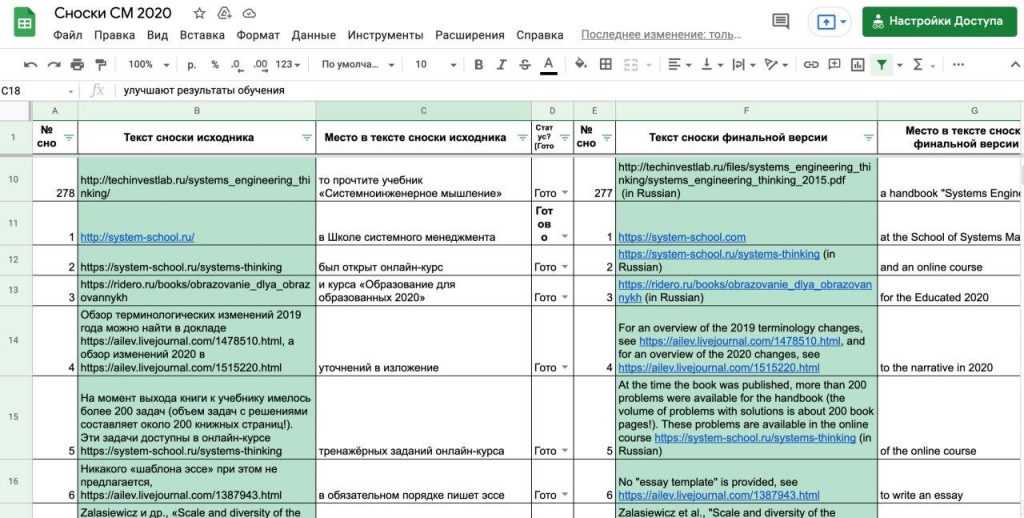Toggle bold formatting
The height and width of the screenshot is (518, 1024).
479,65
